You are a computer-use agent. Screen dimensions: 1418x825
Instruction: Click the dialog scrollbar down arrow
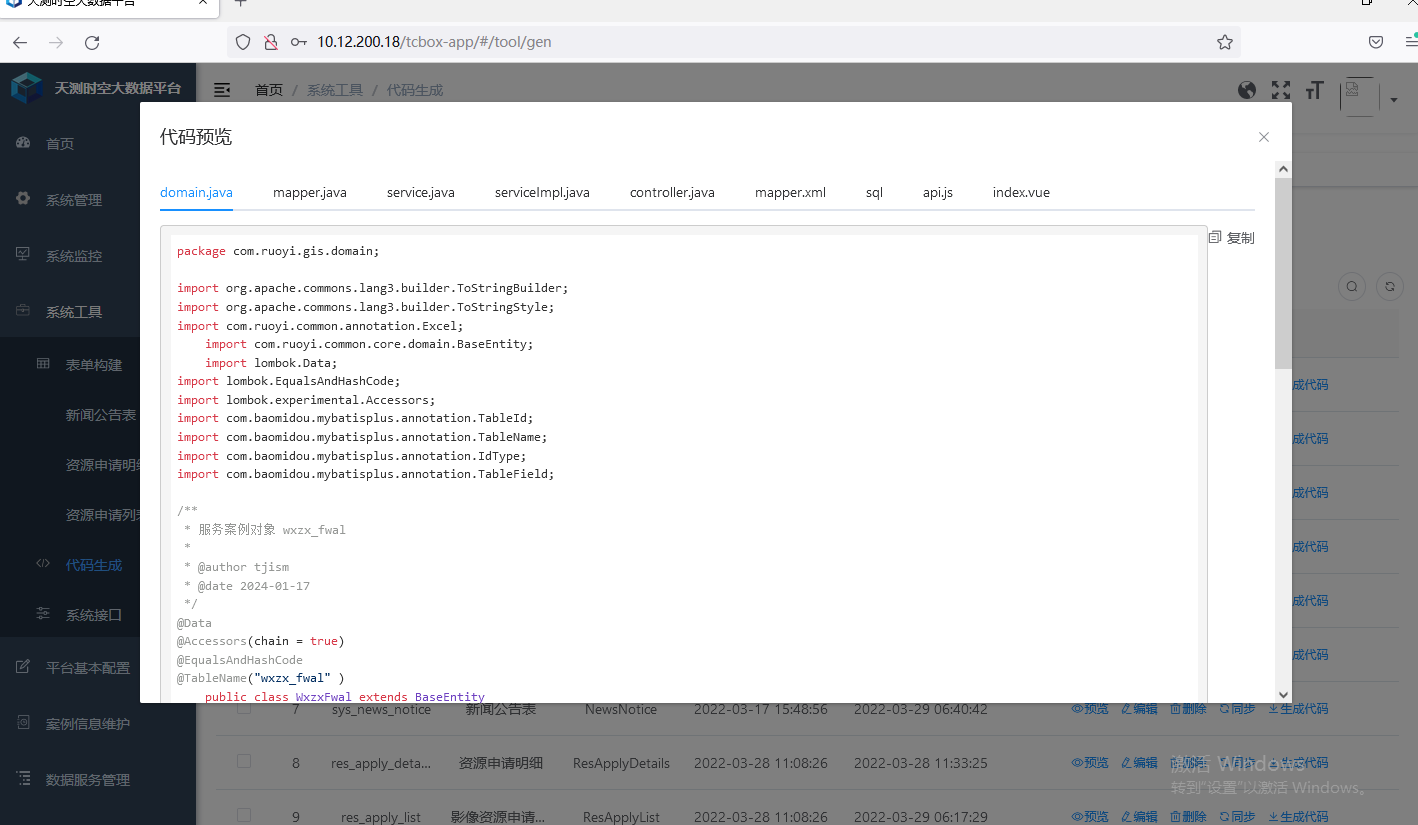pyautogui.click(x=1283, y=694)
